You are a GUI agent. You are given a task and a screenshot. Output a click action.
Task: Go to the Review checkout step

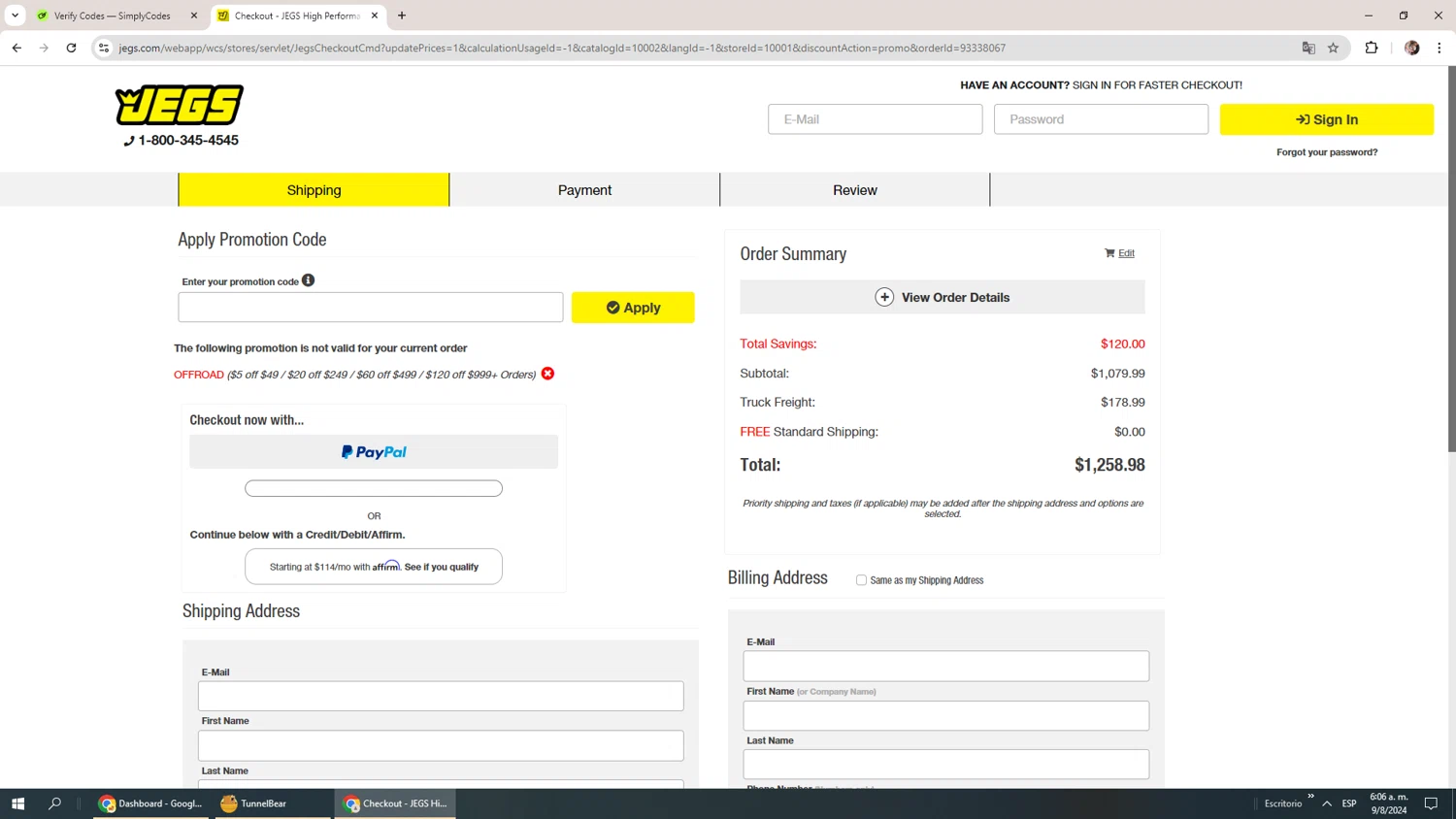pos(855,190)
